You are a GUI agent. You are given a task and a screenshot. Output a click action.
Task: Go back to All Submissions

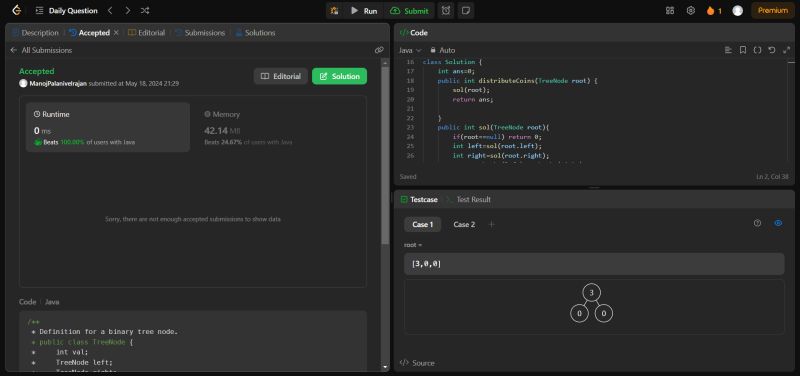point(41,50)
